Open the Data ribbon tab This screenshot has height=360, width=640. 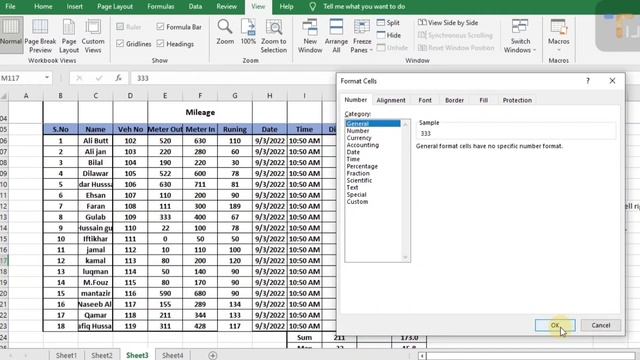point(195,7)
